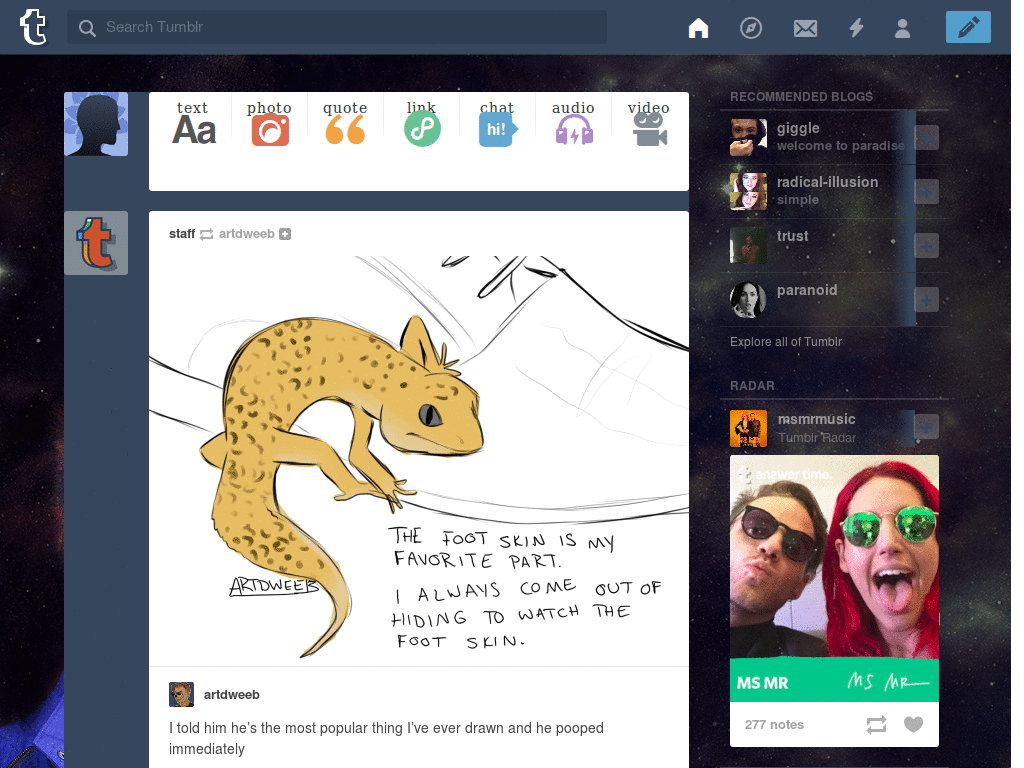
Task: Create a new photo post
Action: (x=270, y=123)
